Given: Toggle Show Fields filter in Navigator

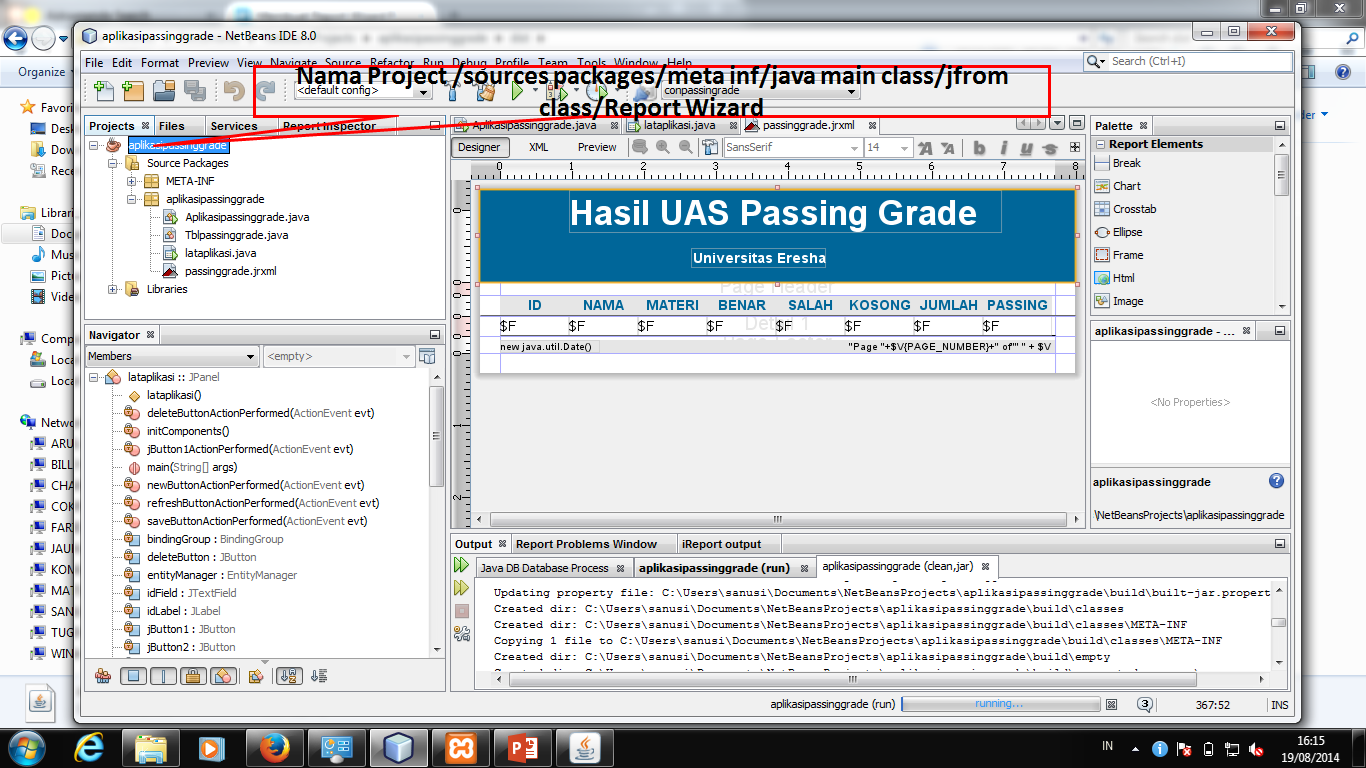Looking at the screenshot, I should pos(132,676).
